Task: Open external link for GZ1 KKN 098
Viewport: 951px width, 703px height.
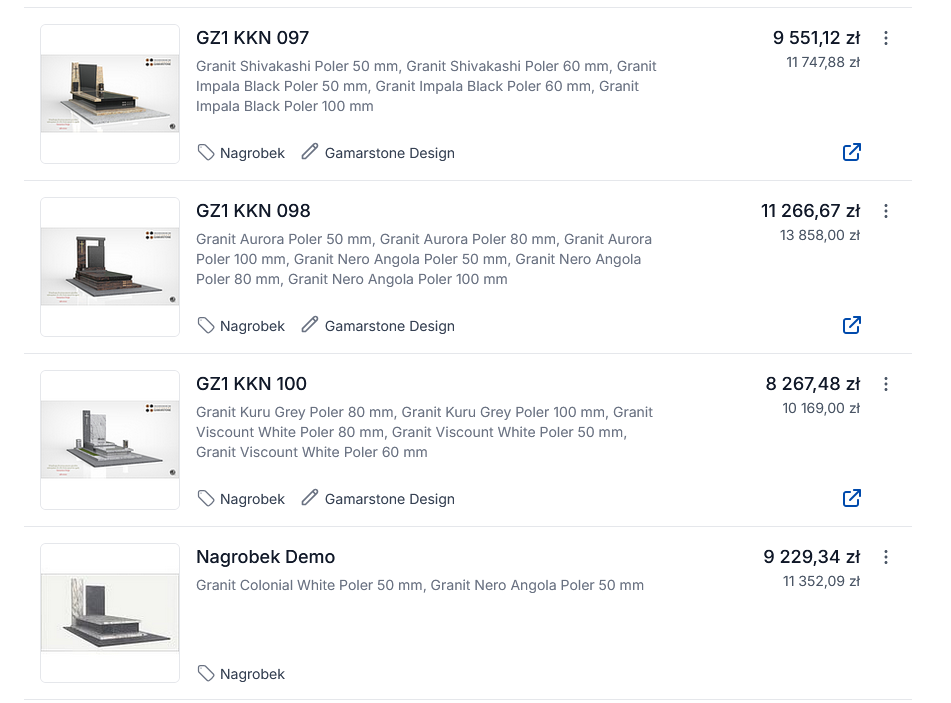Action: click(x=852, y=325)
